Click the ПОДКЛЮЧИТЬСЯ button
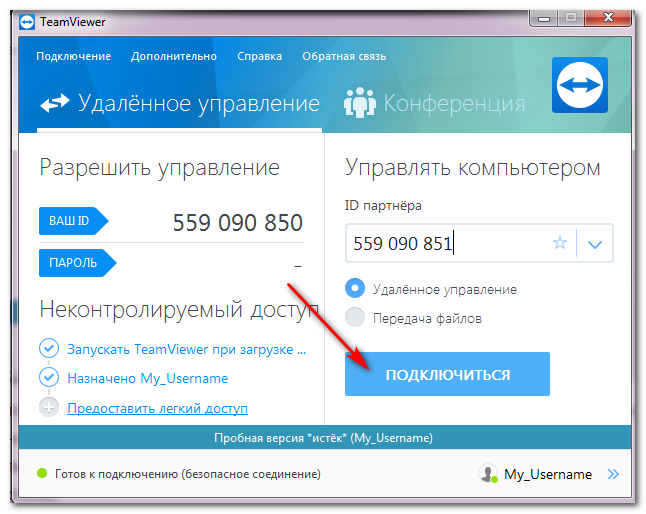Viewport: 646px width, 514px height. point(447,374)
